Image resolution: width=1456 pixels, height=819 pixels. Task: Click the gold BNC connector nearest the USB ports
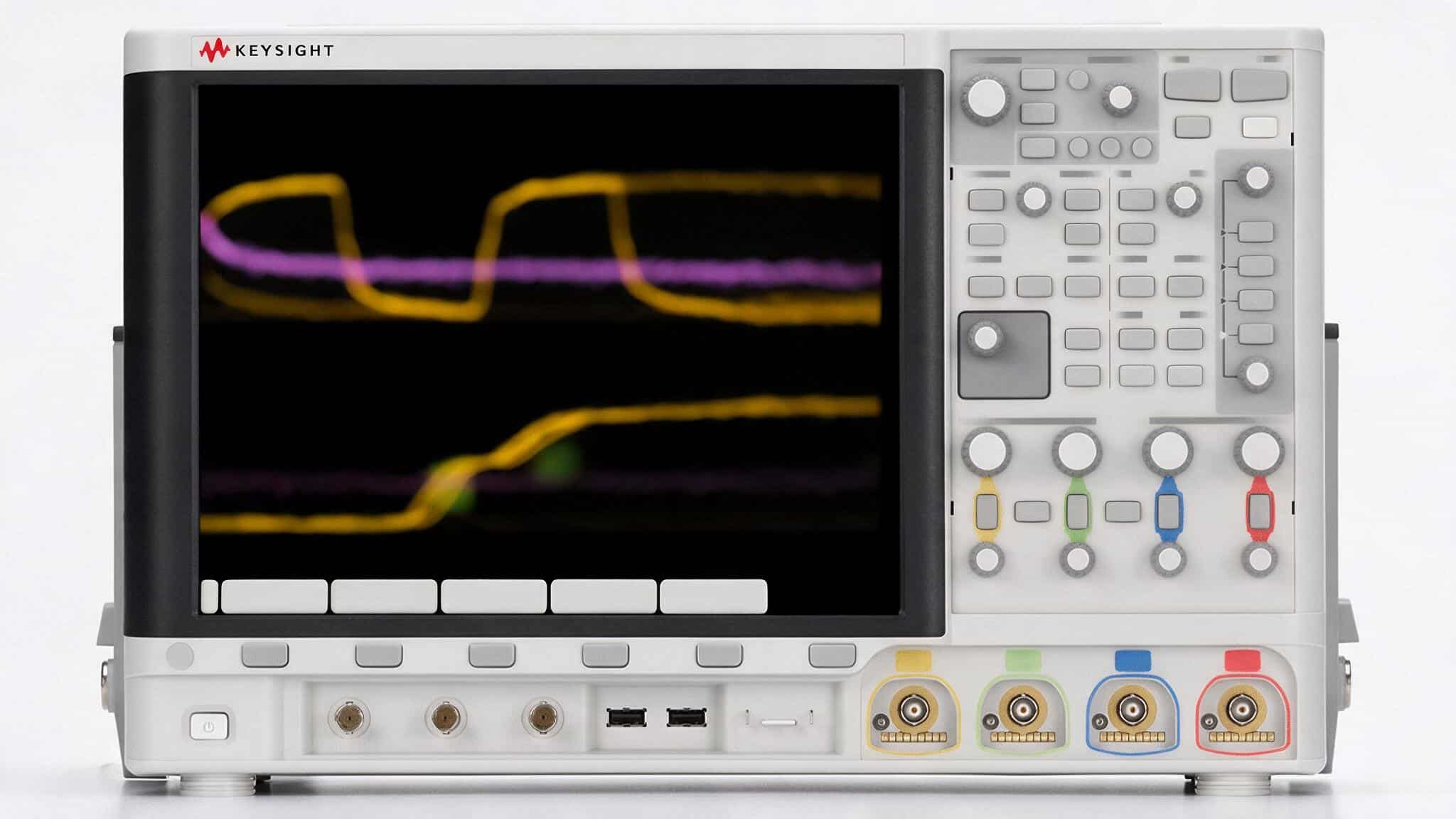pyautogui.click(x=542, y=717)
